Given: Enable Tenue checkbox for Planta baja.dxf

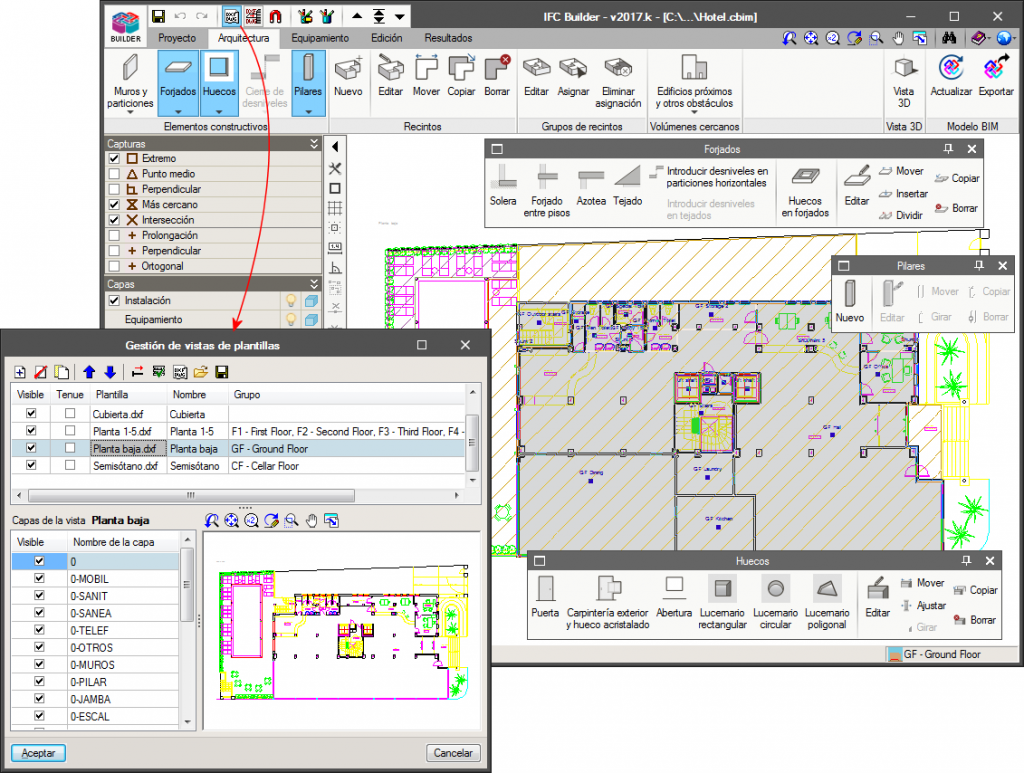Looking at the screenshot, I should click(70, 448).
